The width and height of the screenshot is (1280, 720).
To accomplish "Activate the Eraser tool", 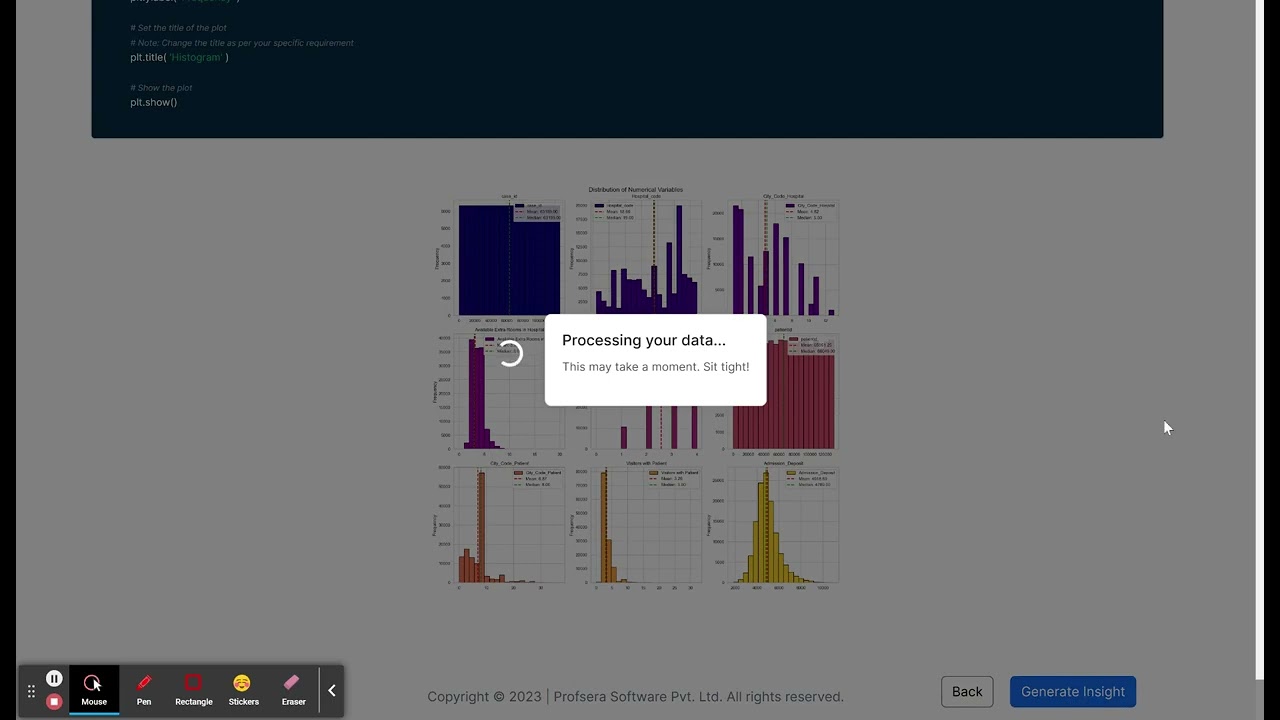I will pos(293,690).
